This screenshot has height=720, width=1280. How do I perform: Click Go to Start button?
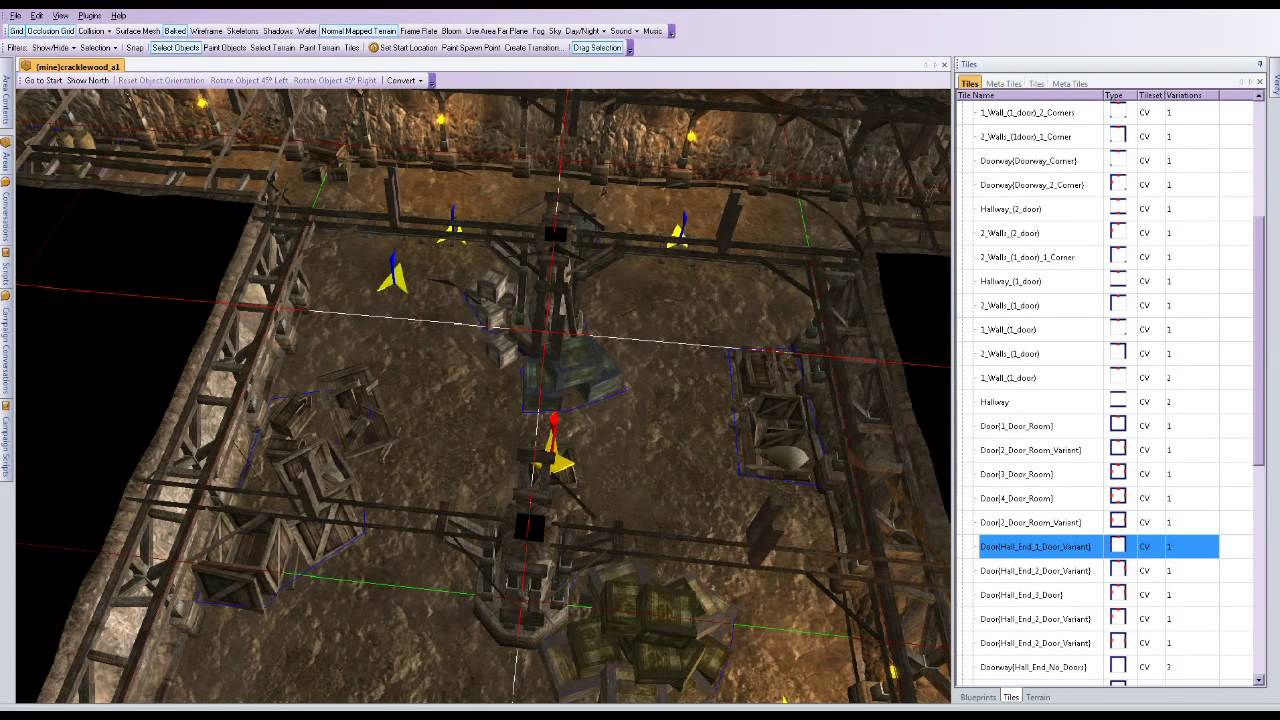click(43, 80)
